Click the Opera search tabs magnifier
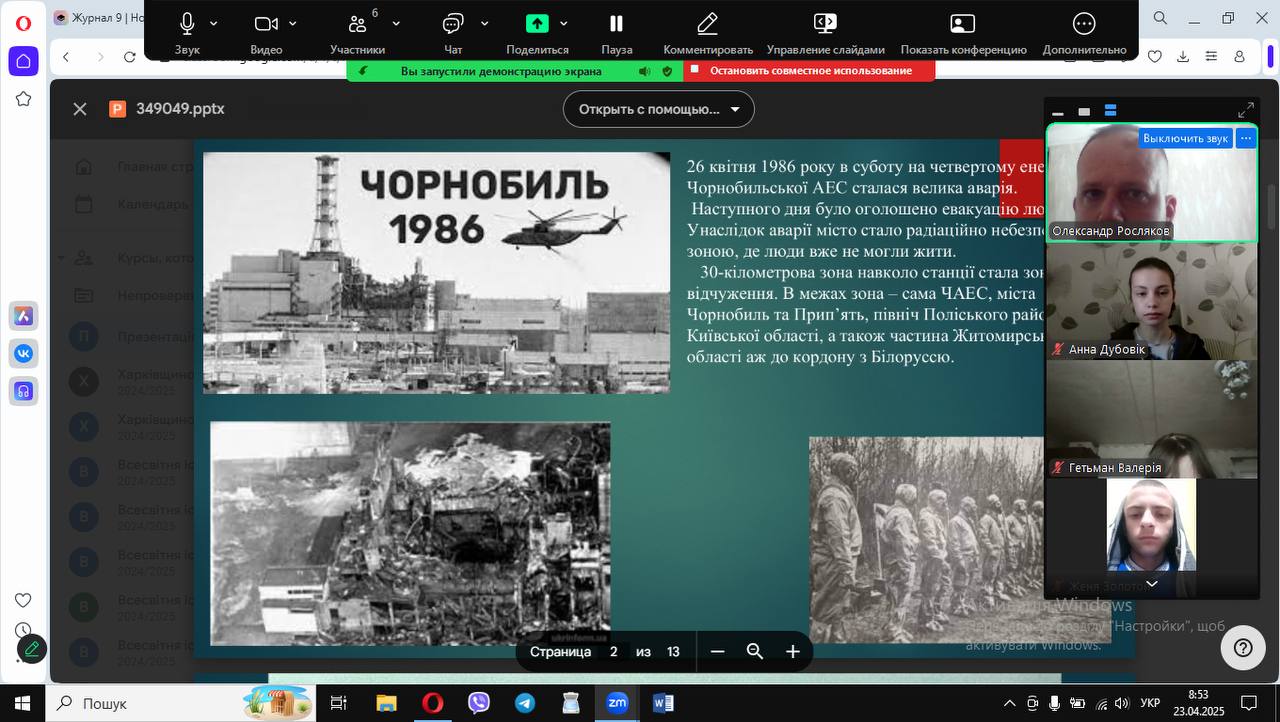Screen dimensions: 1280x722 coord(1160,18)
